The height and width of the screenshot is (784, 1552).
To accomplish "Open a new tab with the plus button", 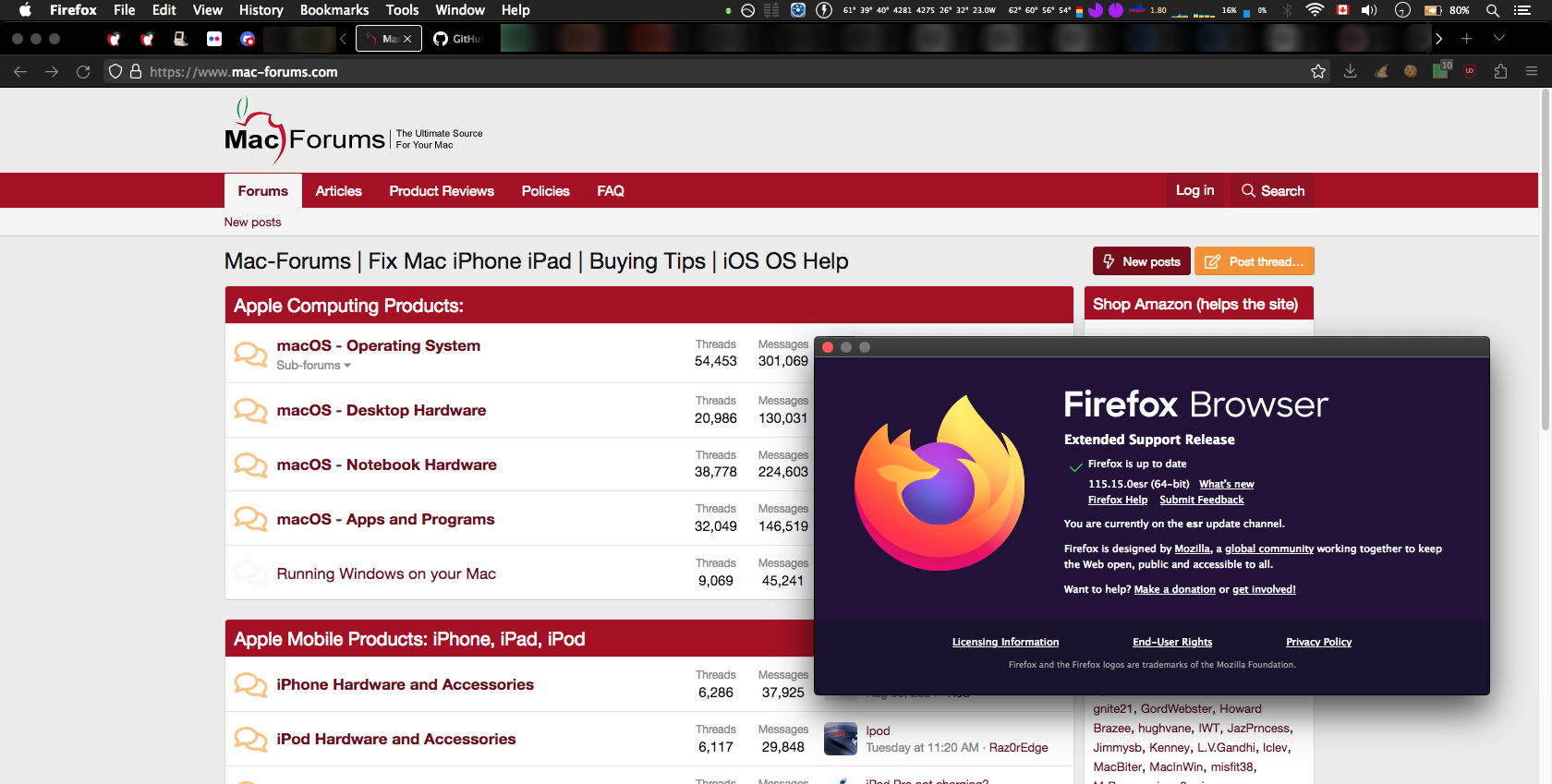I will coord(1466,39).
